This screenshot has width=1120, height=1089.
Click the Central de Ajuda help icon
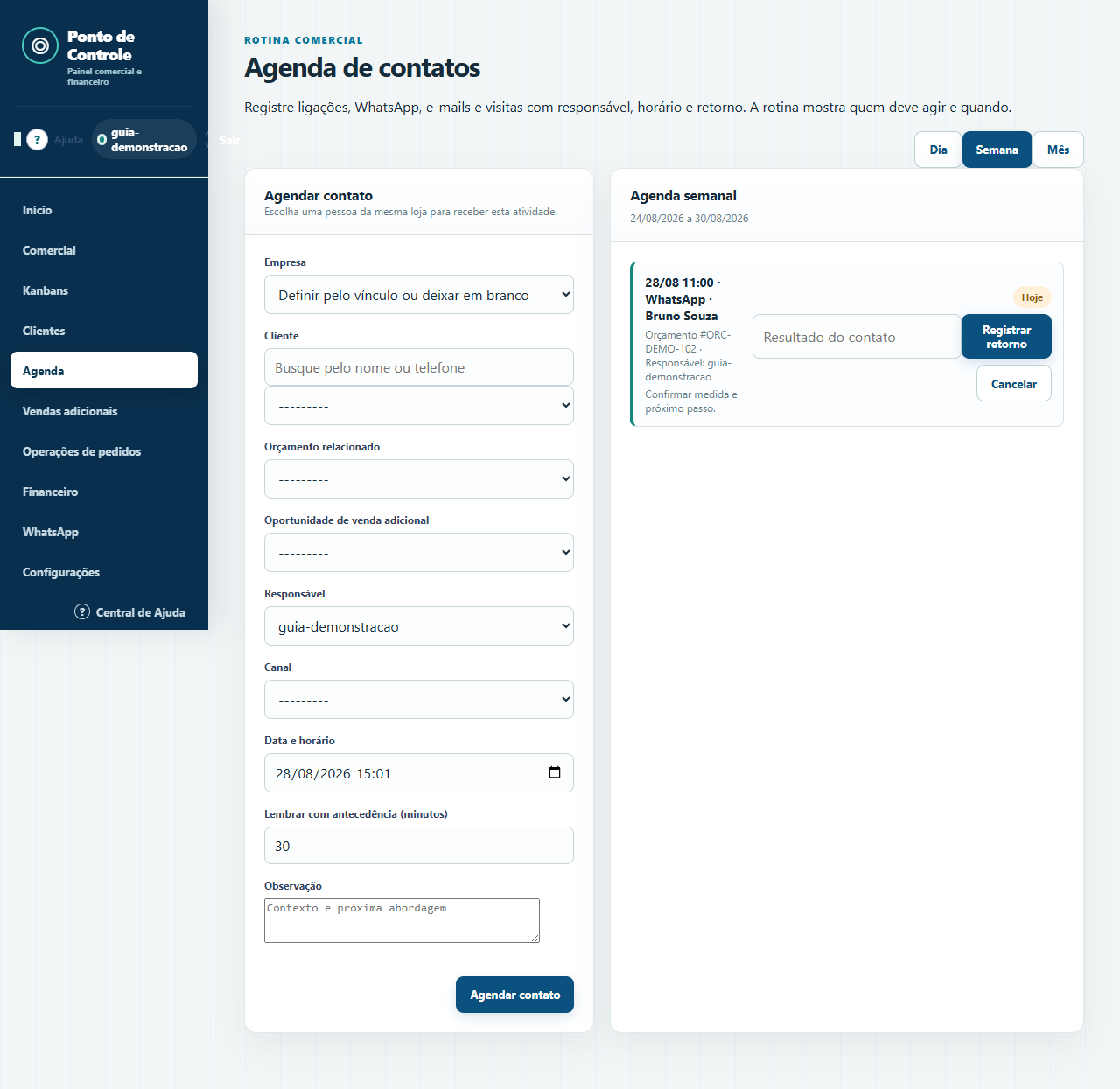tap(82, 611)
